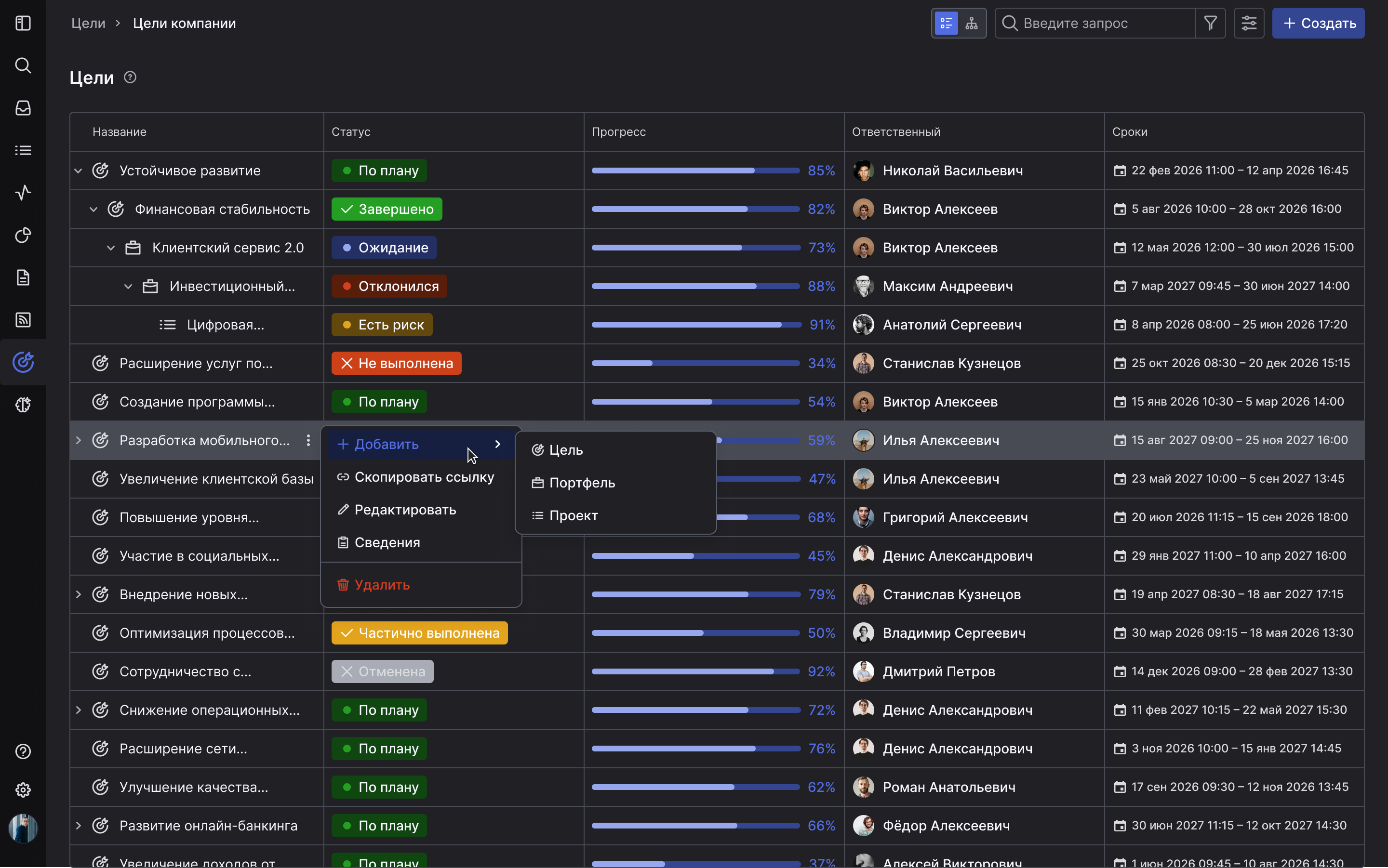Switch to hierarchy tree view mode

972,23
